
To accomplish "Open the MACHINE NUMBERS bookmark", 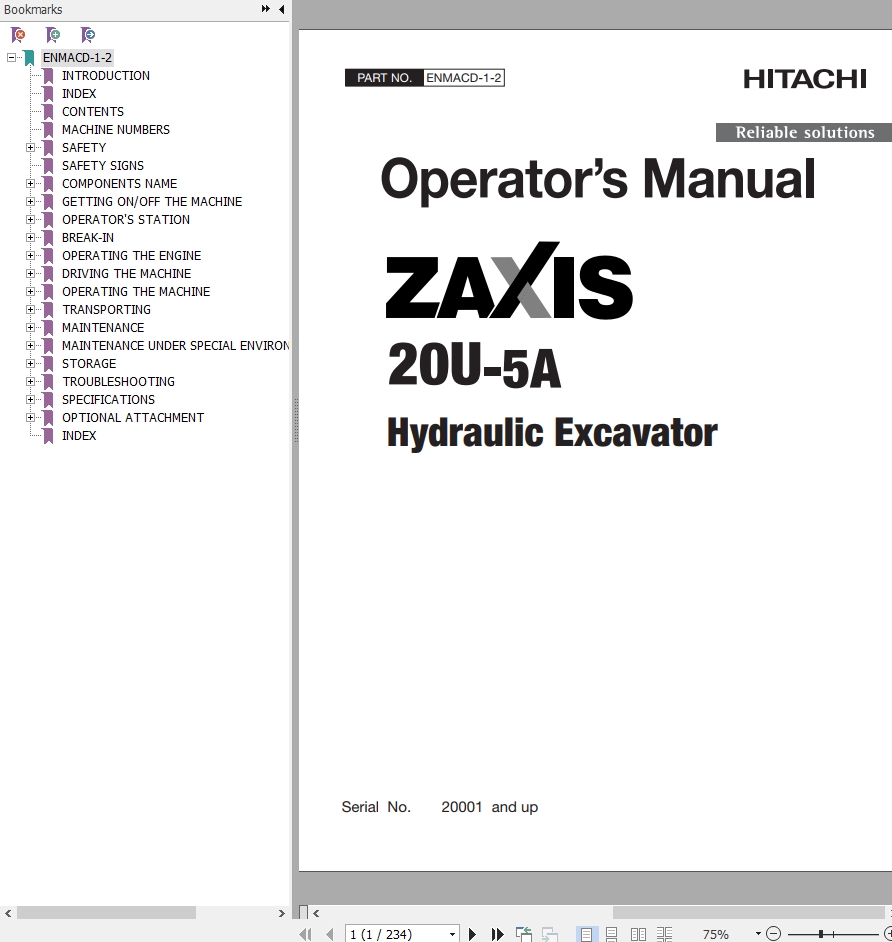I will coord(116,130).
